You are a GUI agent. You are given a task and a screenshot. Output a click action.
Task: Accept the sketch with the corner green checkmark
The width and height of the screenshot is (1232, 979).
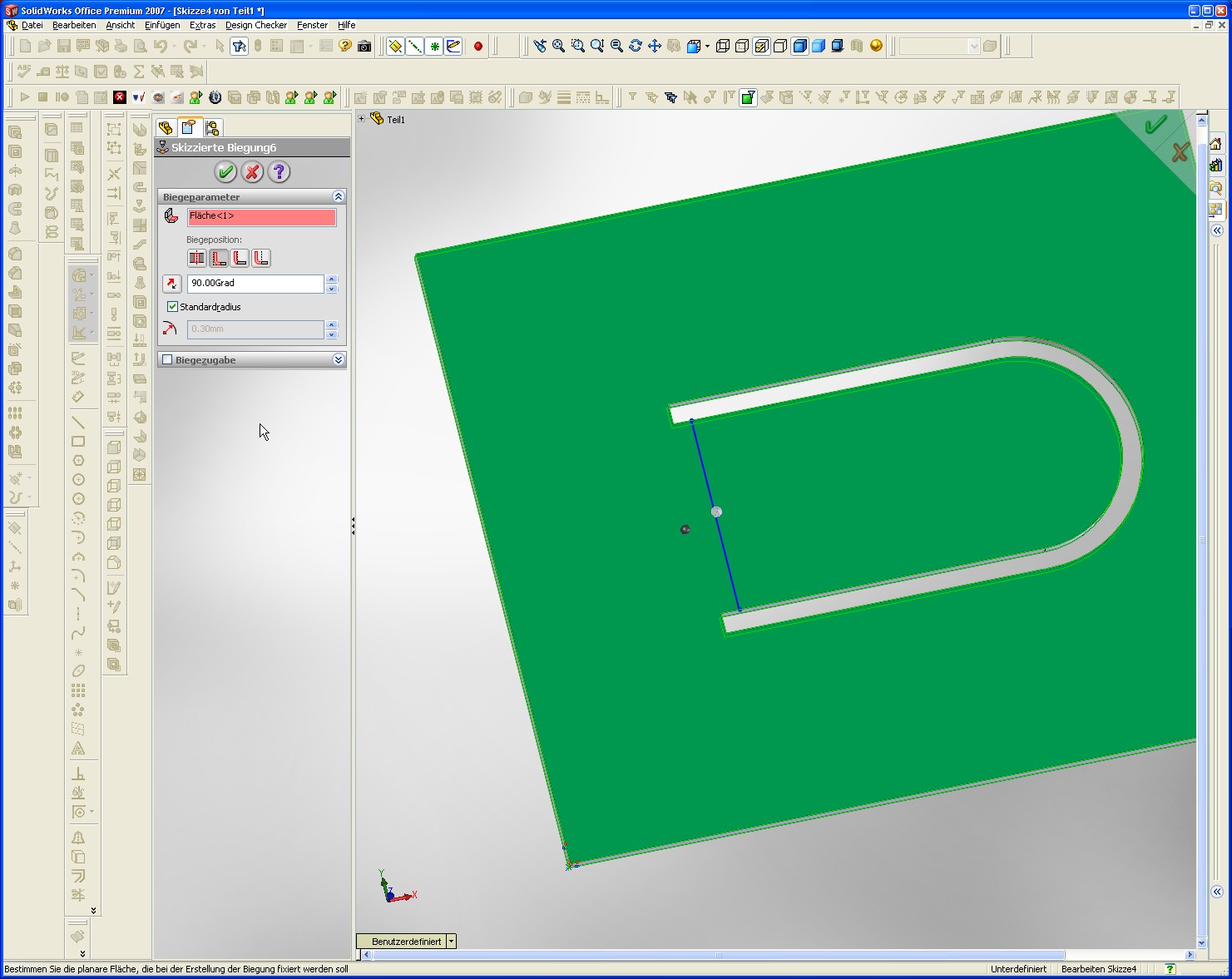1155,126
